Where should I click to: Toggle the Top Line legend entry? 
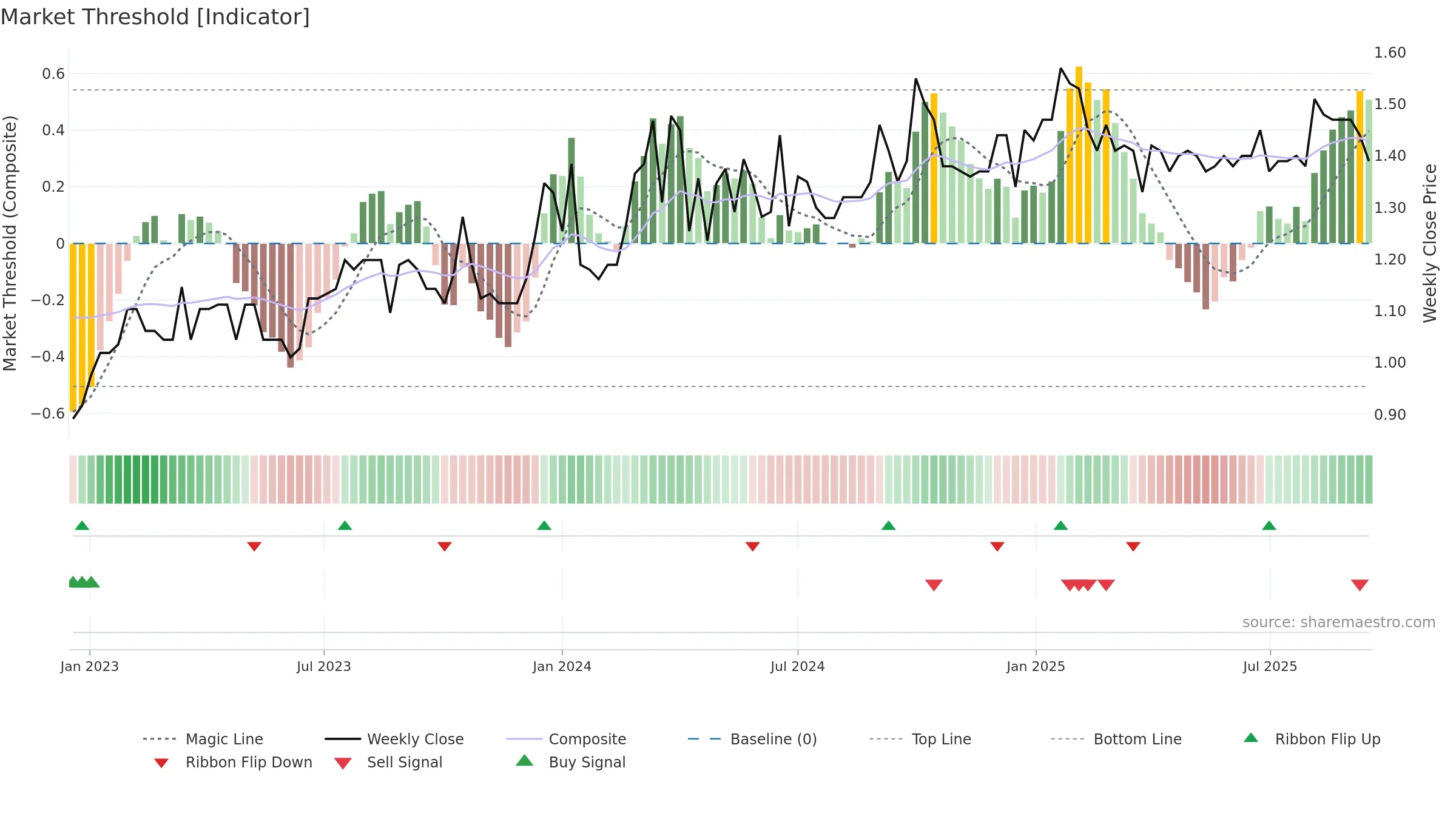click(x=920, y=739)
